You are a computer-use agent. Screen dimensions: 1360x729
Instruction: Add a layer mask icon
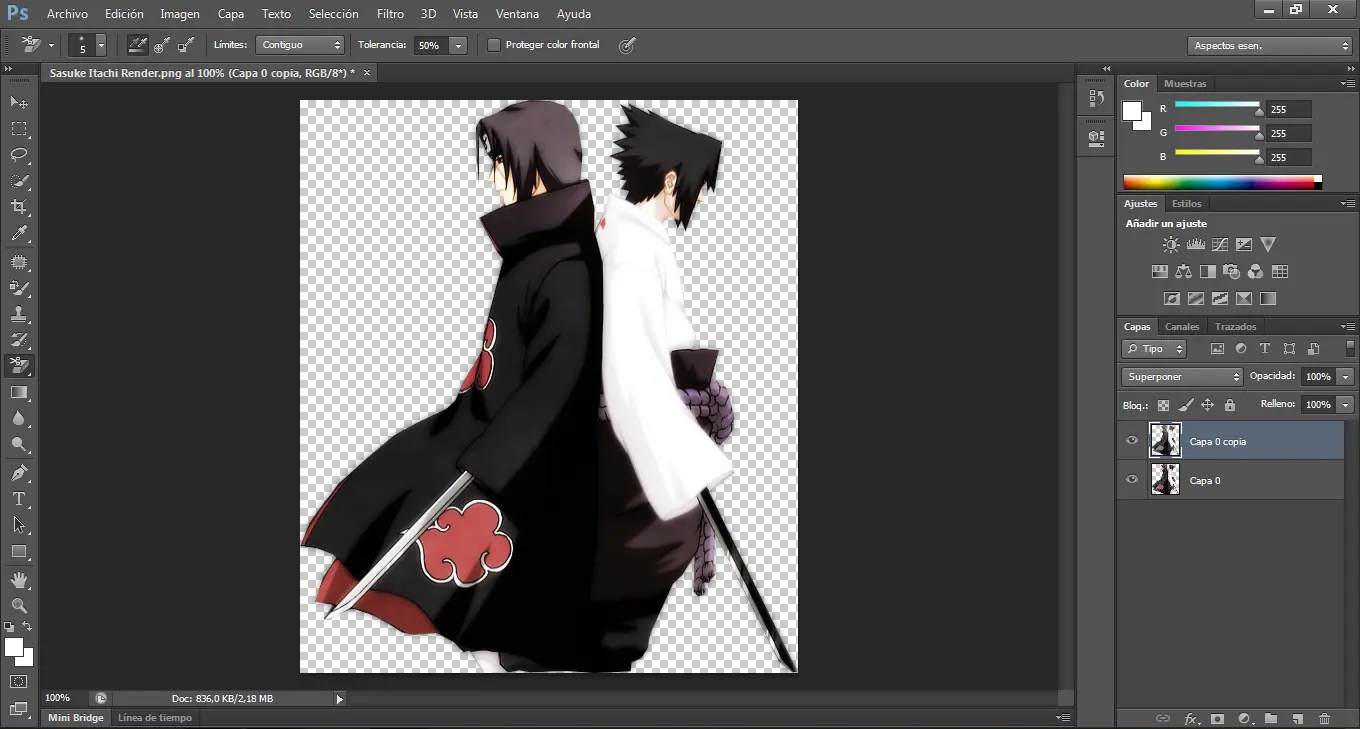pyautogui.click(x=1217, y=718)
